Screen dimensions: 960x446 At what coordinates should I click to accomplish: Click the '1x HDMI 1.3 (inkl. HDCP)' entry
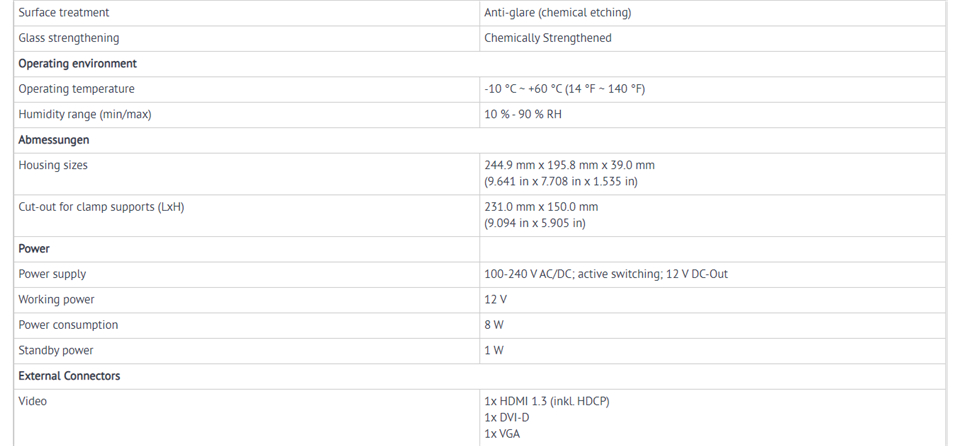[x=546, y=401]
